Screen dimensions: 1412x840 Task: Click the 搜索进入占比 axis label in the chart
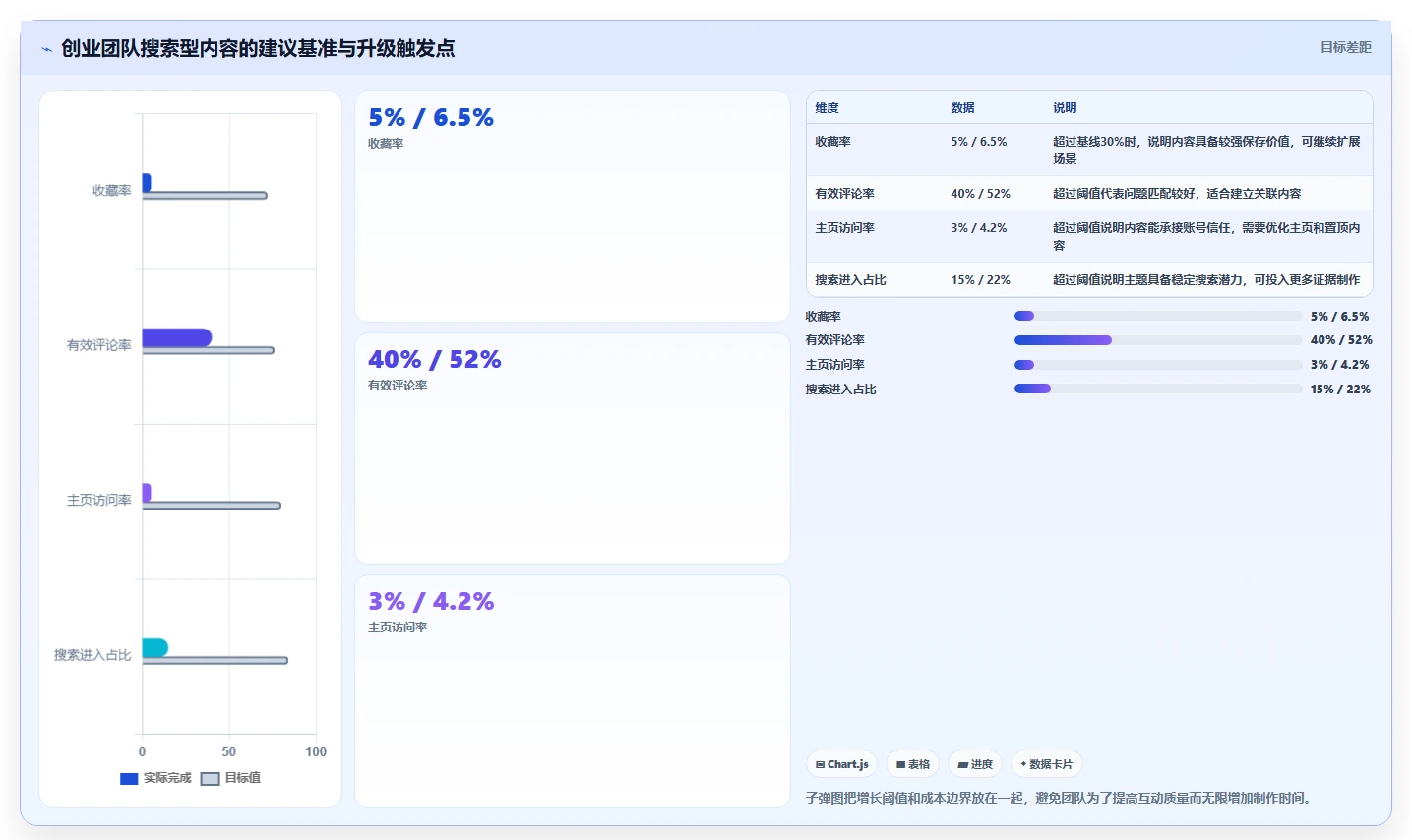pos(92,655)
